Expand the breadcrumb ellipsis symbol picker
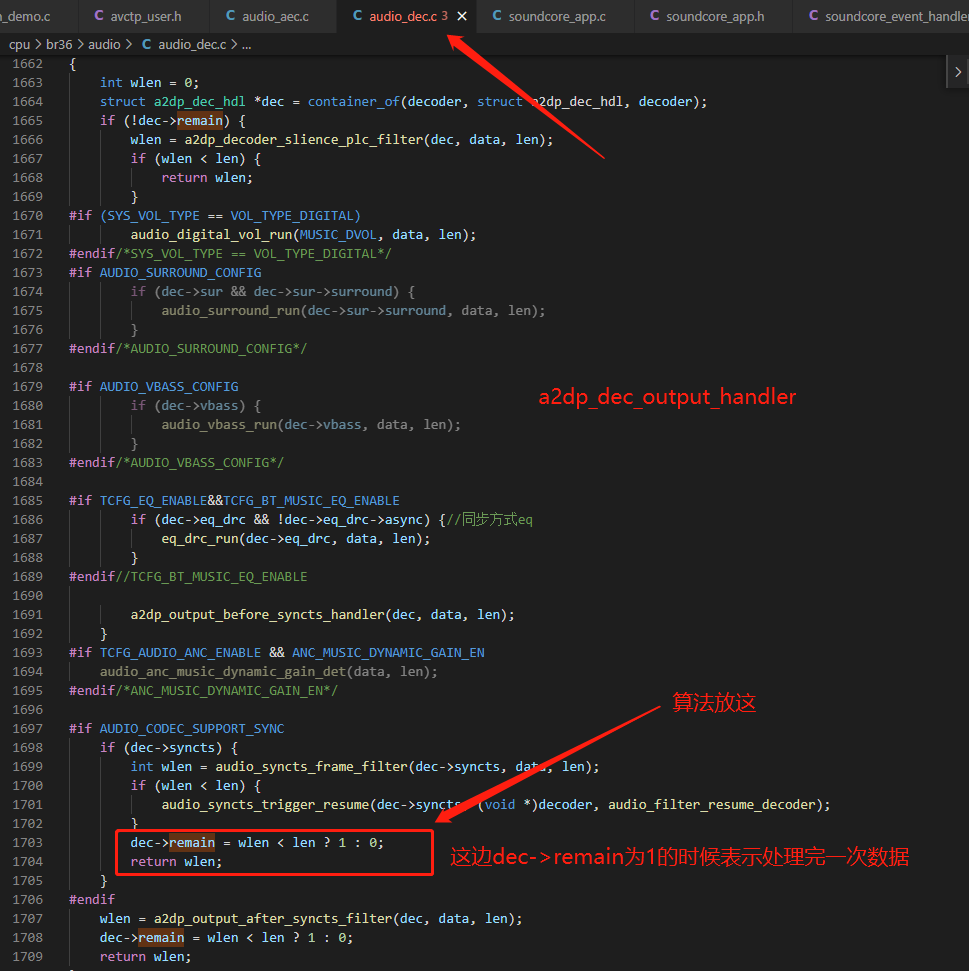The width and height of the screenshot is (969, 971). click(x=246, y=45)
